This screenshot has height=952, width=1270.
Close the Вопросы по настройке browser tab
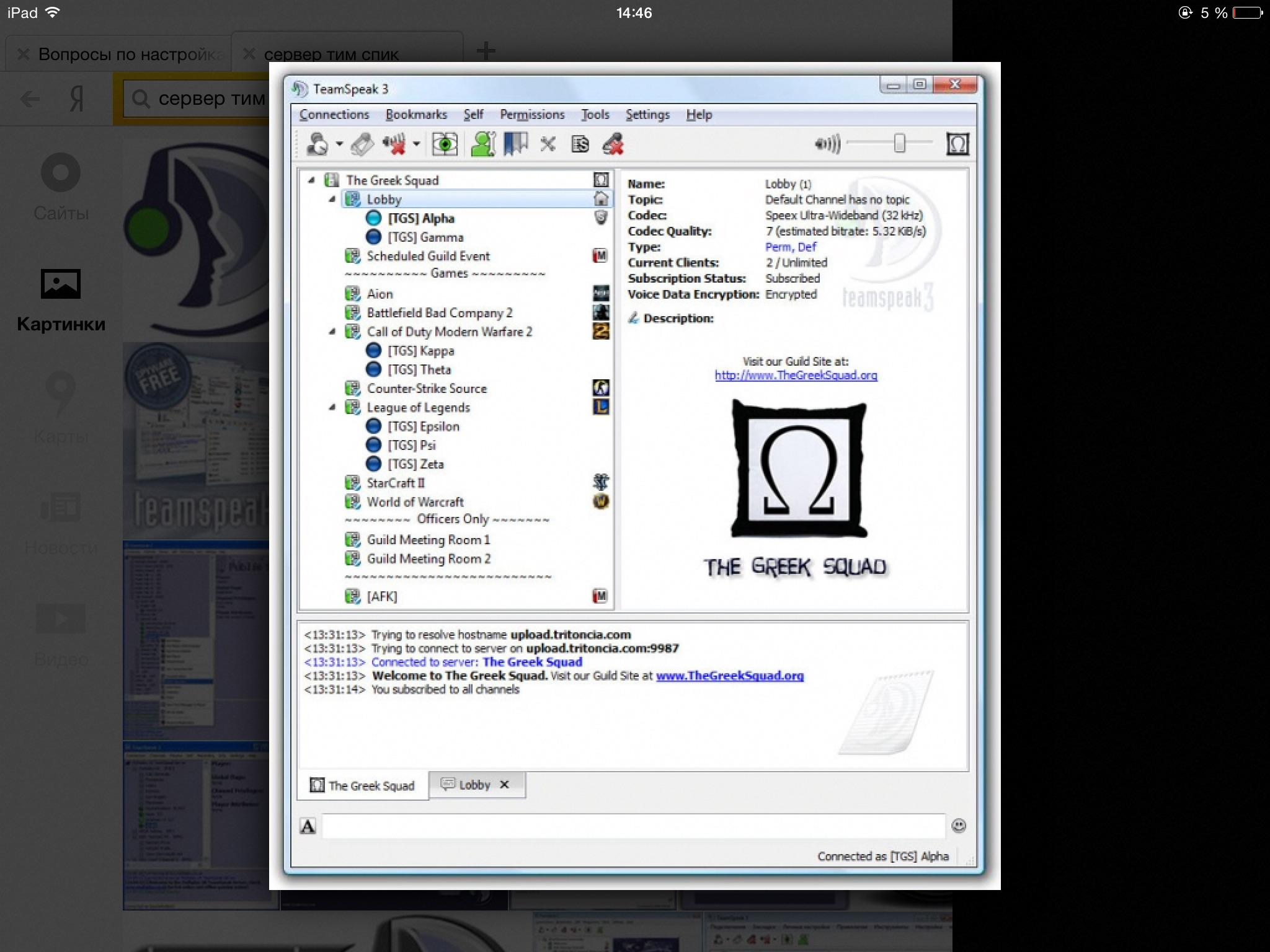(24, 55)
